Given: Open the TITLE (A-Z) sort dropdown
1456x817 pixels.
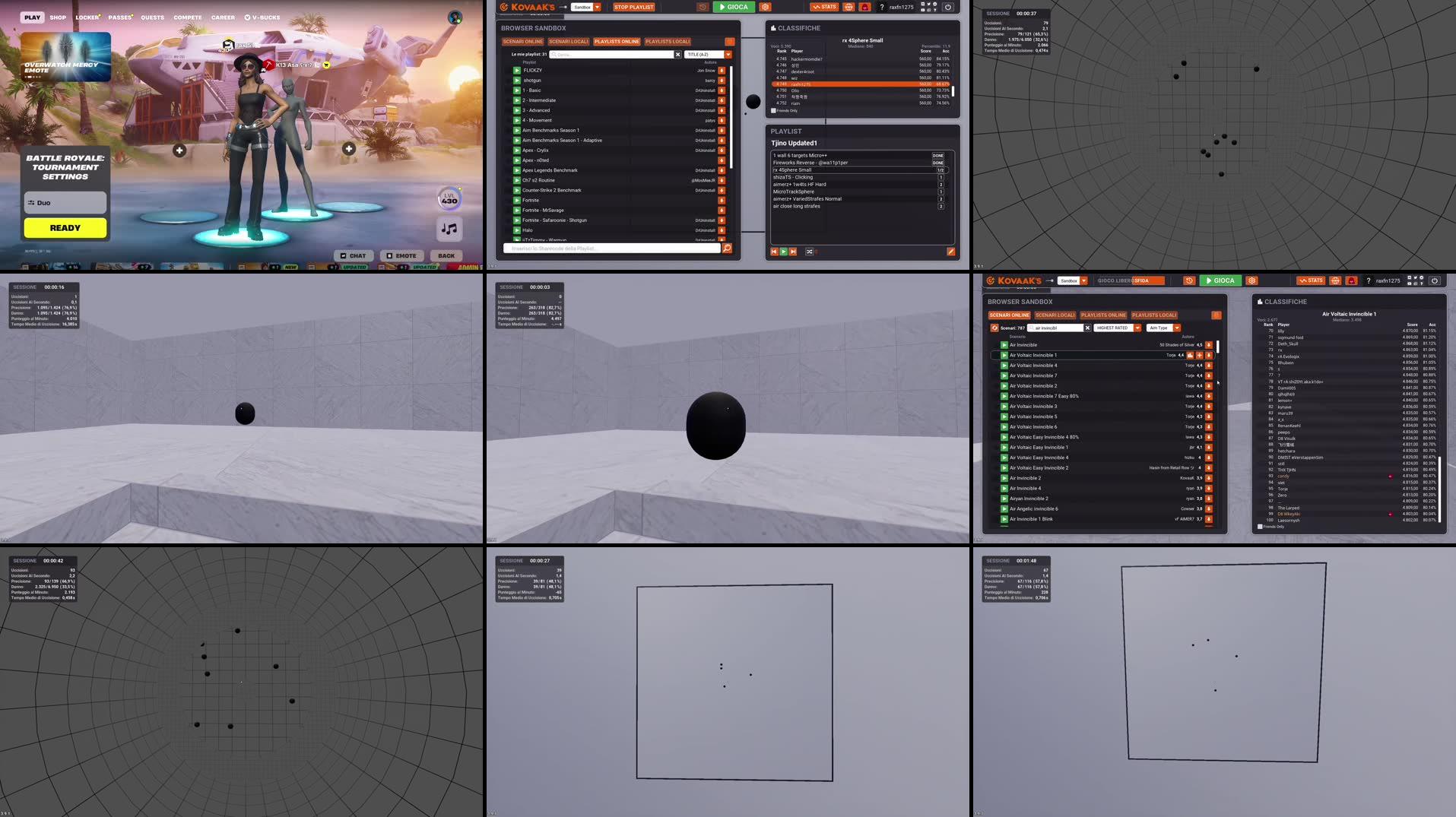Looking at the screenshot, I should 708,55.
